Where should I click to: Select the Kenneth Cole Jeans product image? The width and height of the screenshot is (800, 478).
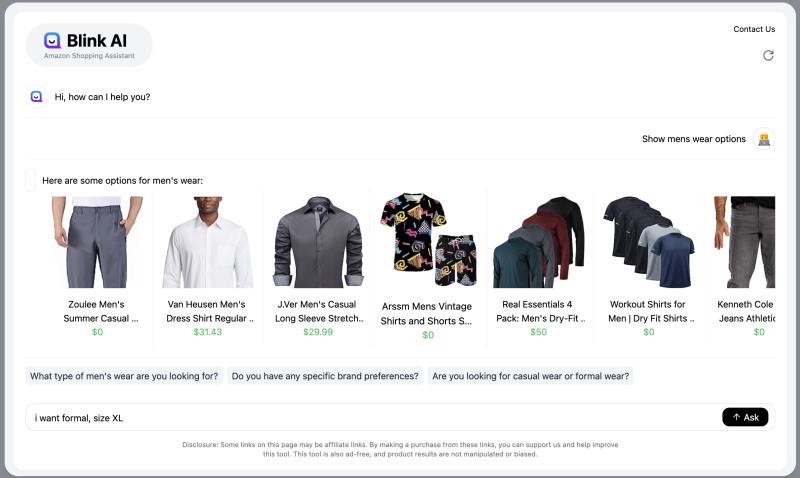coord(744,242)
